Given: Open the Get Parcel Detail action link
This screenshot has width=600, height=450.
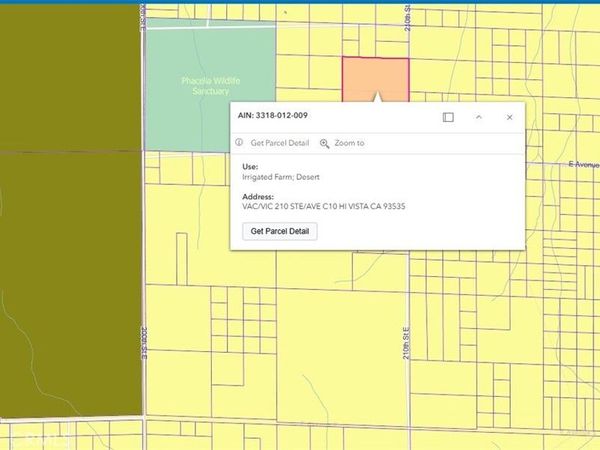Looking at the screenshot, I should point(280,143).
